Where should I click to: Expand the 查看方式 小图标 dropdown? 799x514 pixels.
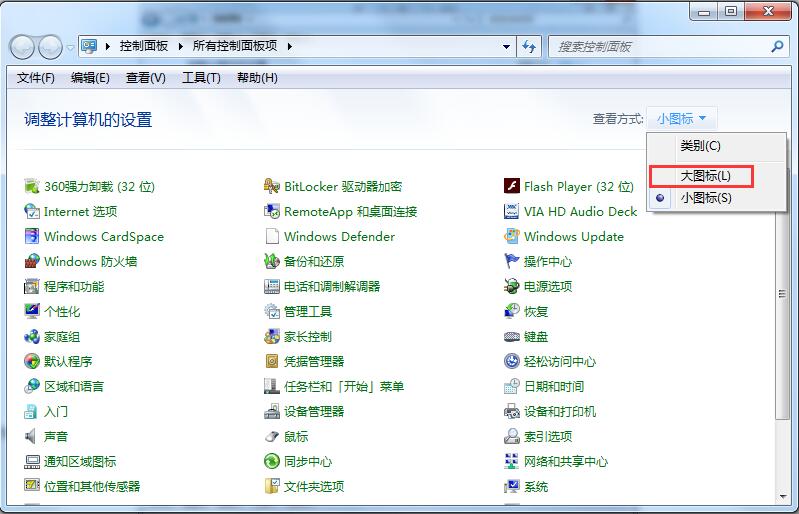(682, 119)
